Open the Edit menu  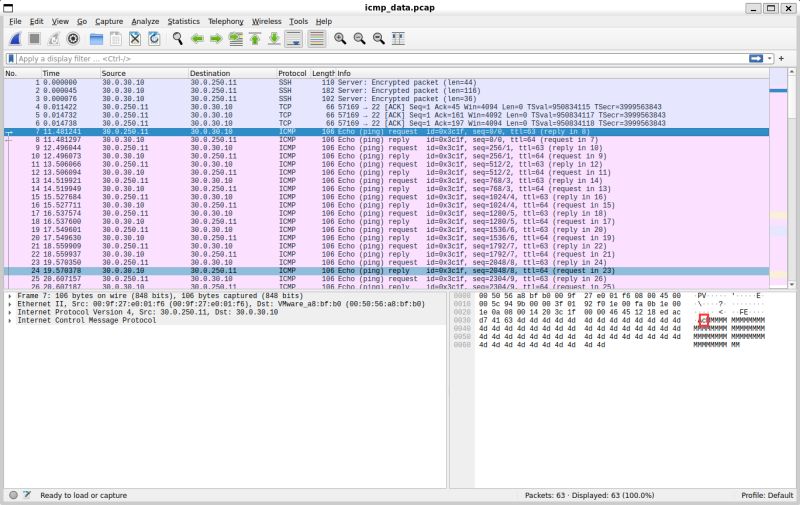pyautogui.click(x=36, y=21)
